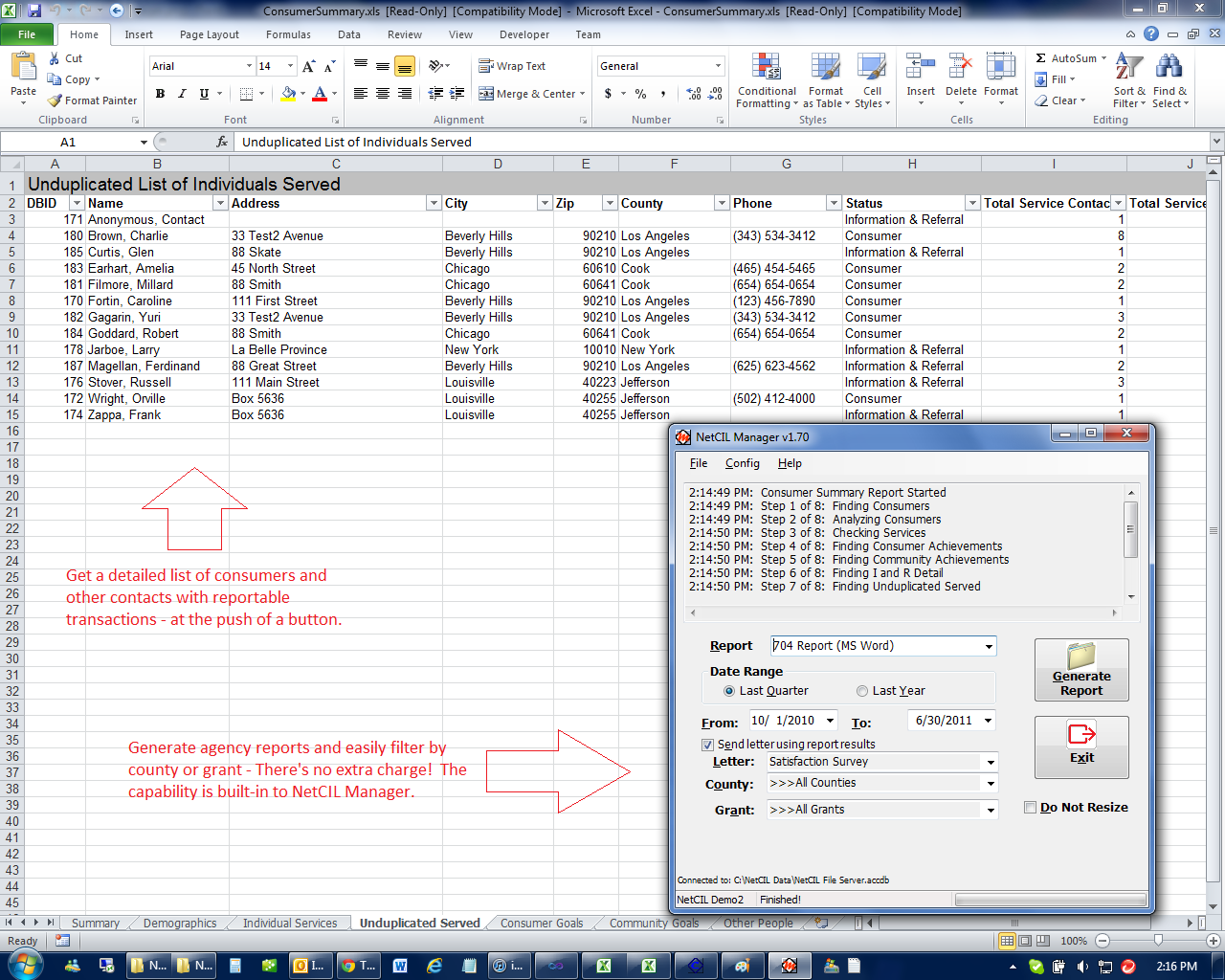Click the Generate Report button
The width and height of the screenshot is (1225, 980).
pyautogui.click(x=1081, y=670)
